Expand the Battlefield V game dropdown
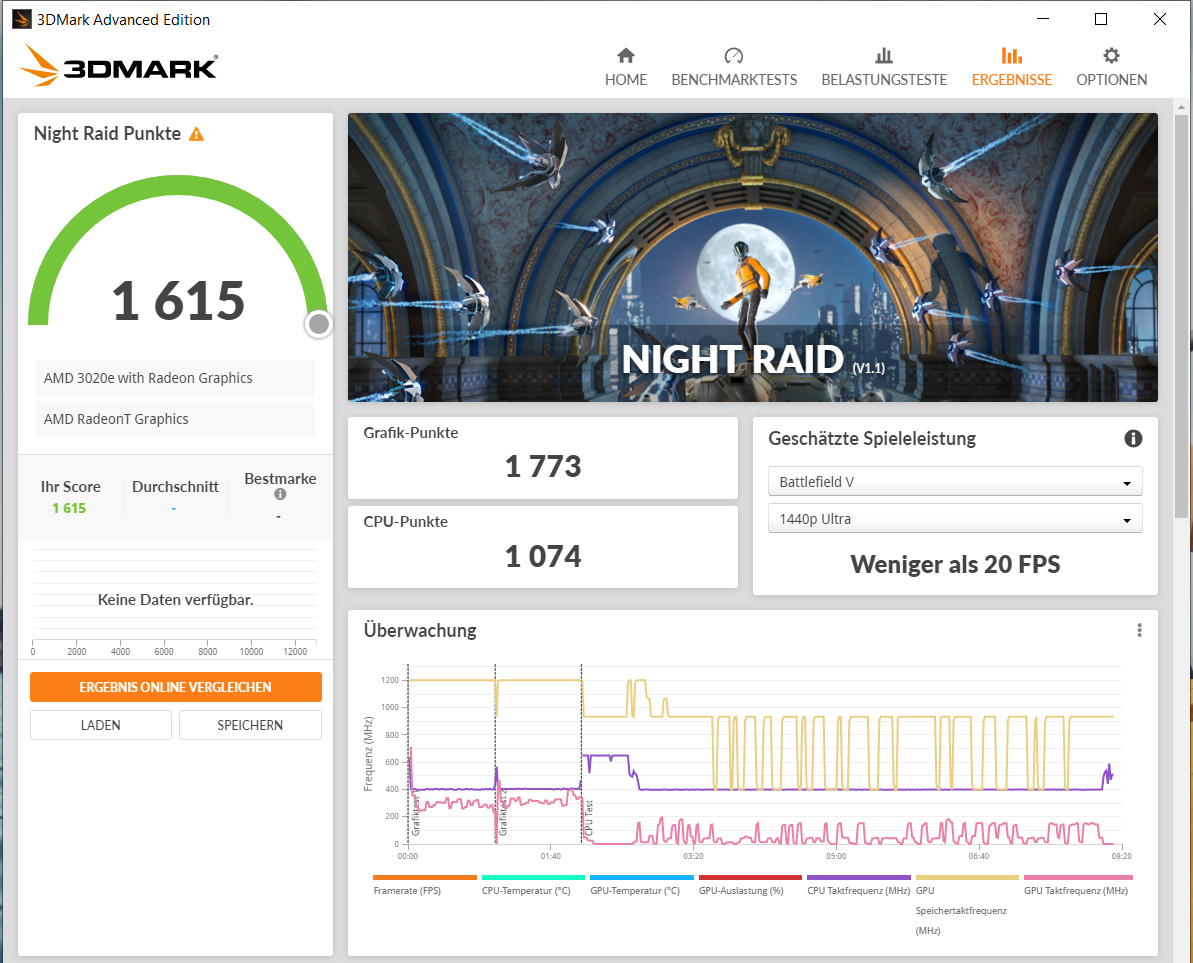This screenshot has height=963, width=1193. [x=955, y=482]
